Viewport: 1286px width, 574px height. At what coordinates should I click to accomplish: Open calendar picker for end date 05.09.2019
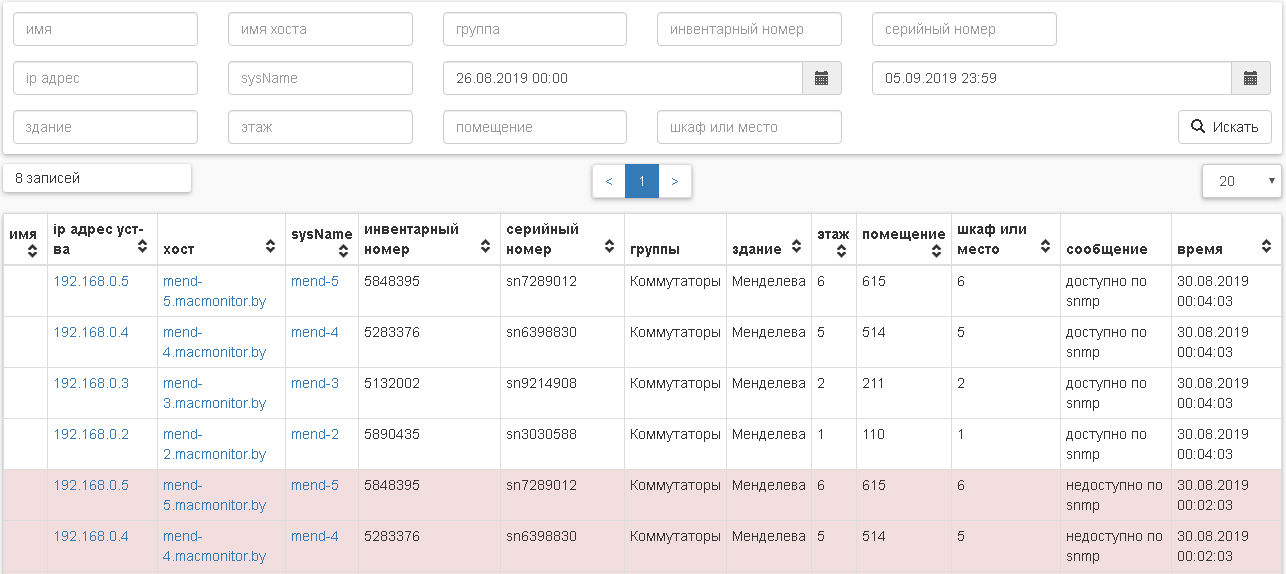[x=1250, y=78]
